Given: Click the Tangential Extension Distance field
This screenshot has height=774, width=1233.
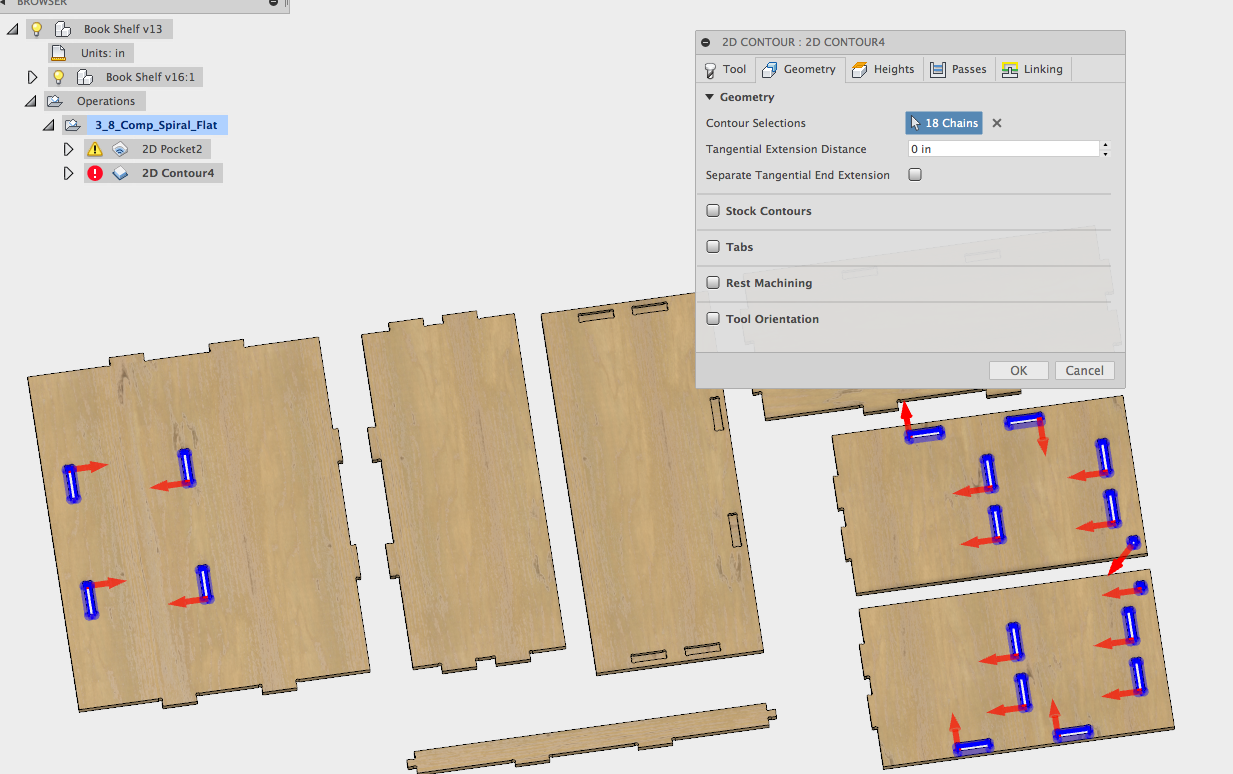Looking at the screenshot, I should coord(1003,149).
